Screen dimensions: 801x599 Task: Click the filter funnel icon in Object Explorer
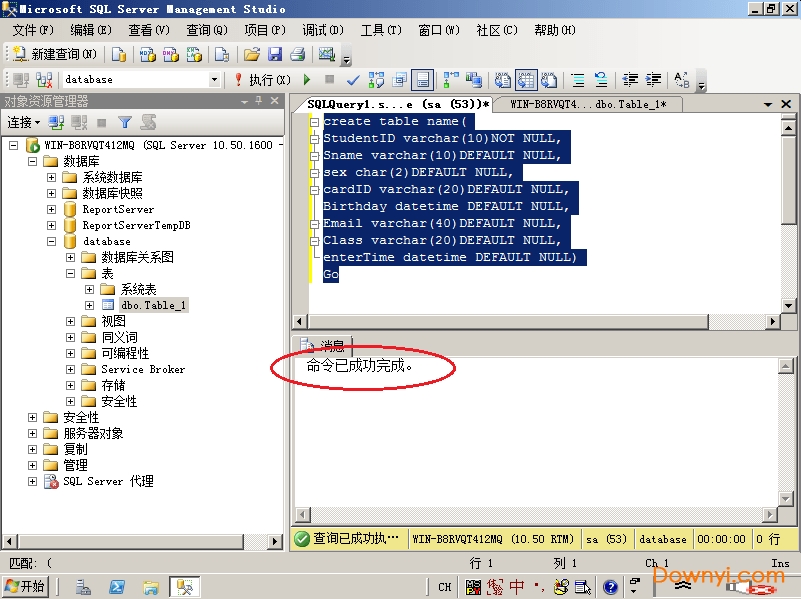click(x=125, y=122)
